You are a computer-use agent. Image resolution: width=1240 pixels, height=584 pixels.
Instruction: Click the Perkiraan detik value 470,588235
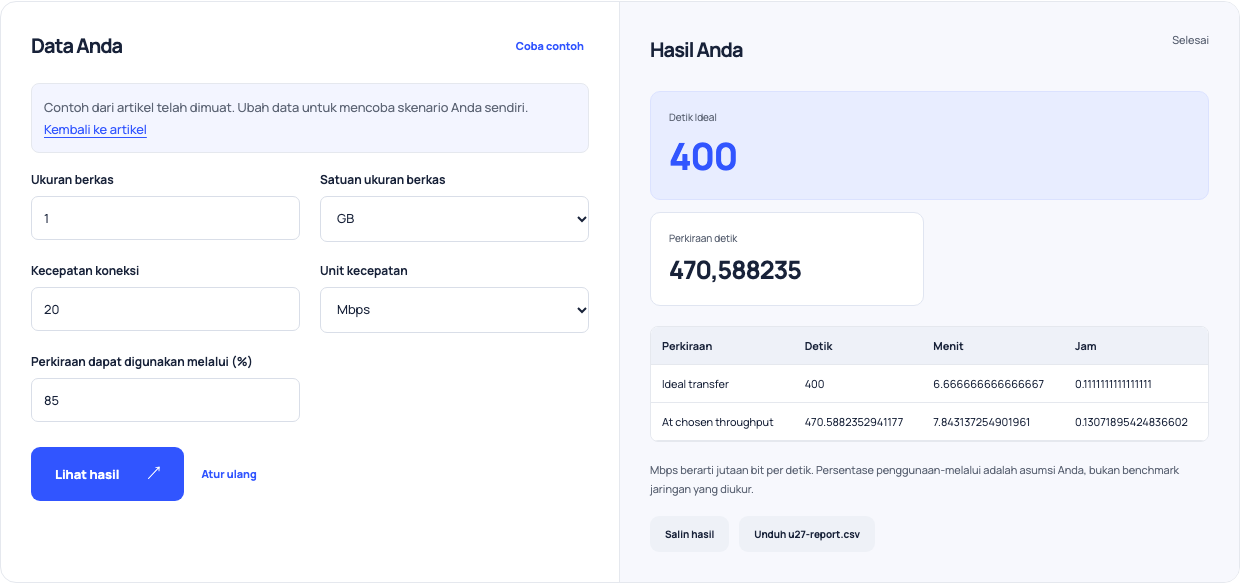click(735, 270)
